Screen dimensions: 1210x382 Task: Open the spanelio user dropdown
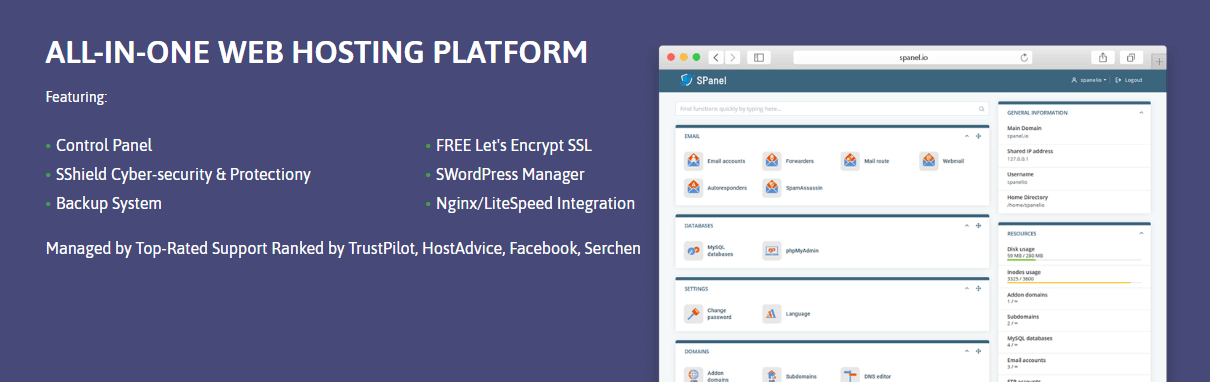(1089, 80)
